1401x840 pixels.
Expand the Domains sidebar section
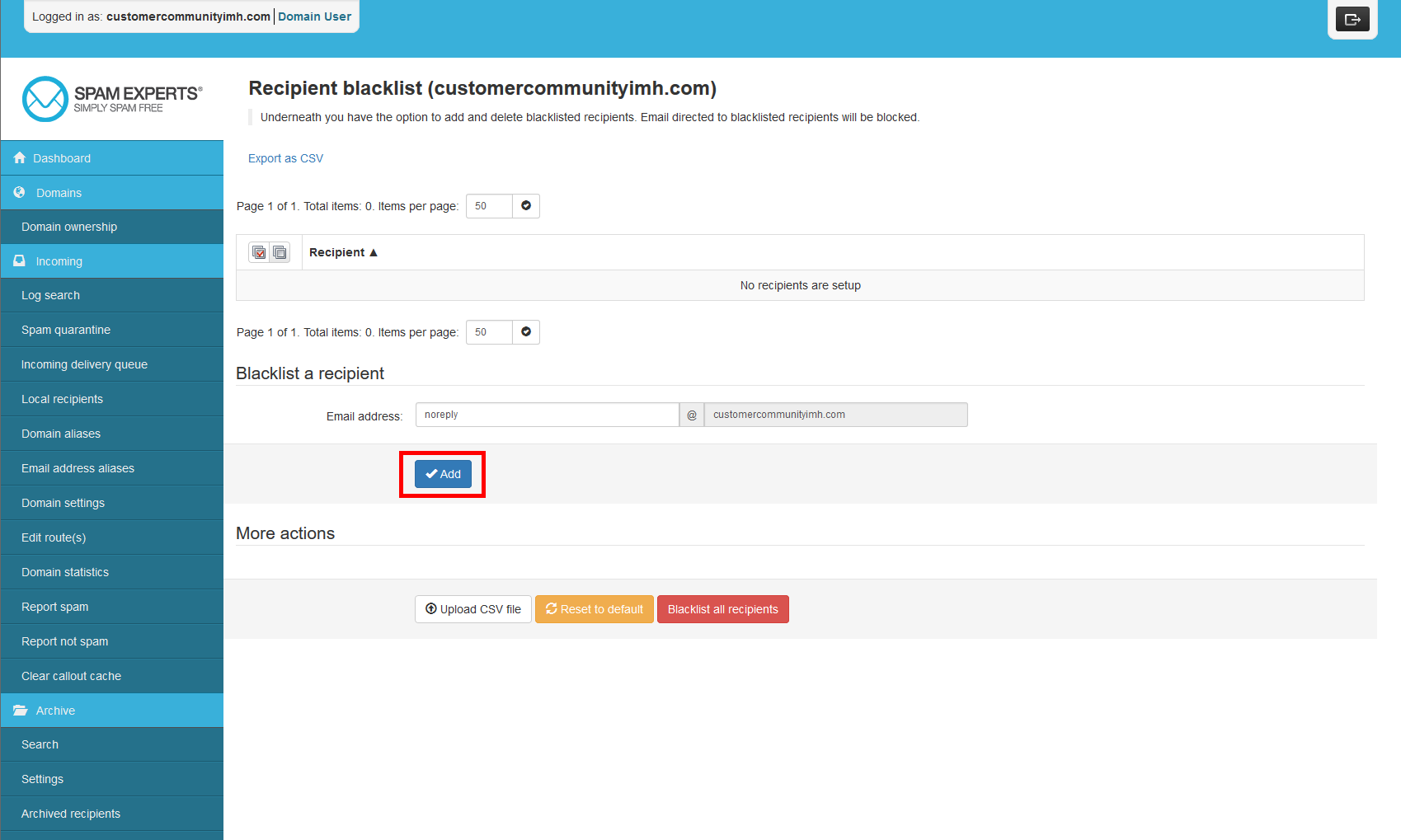coord(112,193)
